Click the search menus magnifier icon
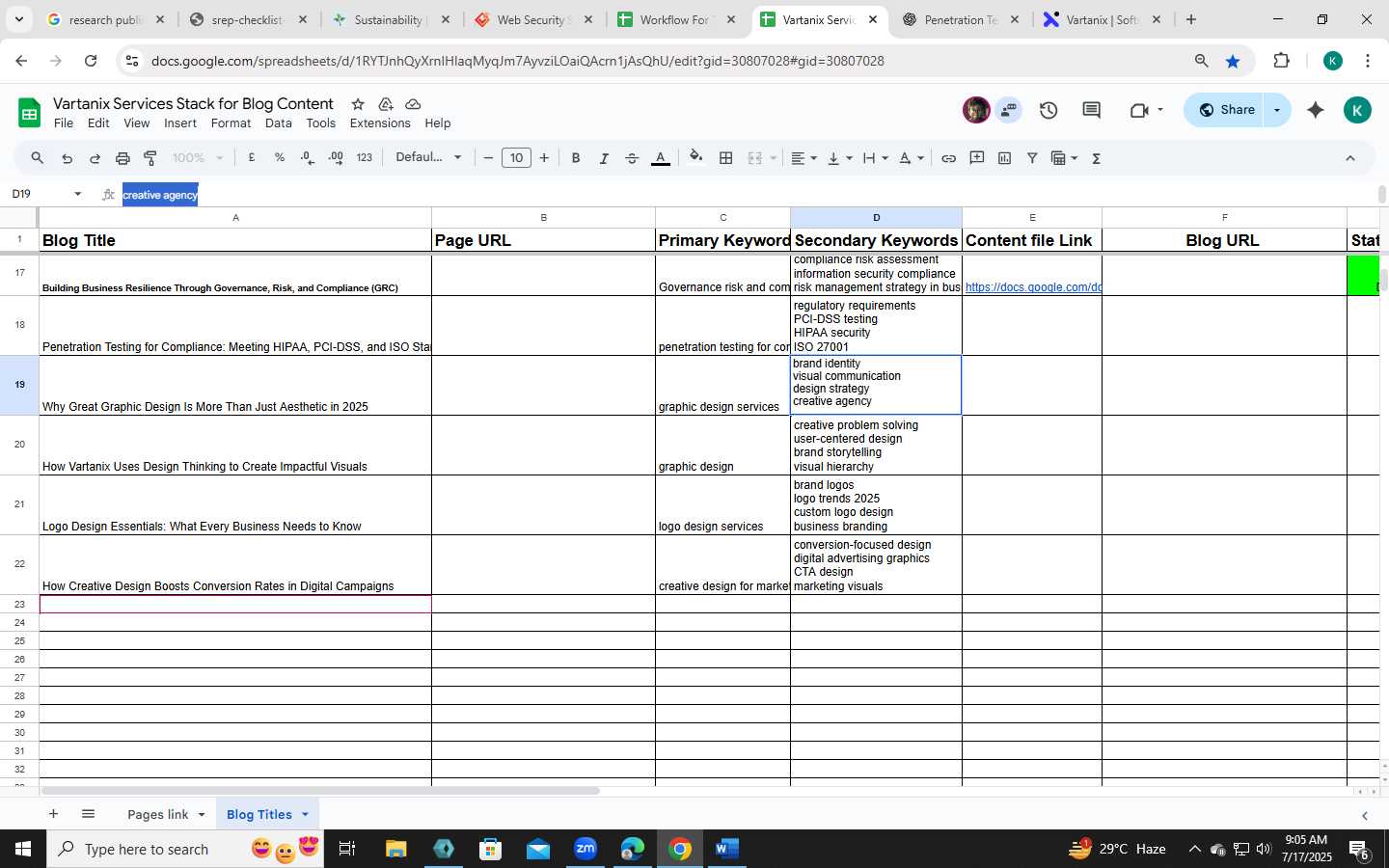The image size is (1389, 868). [37, 158]
